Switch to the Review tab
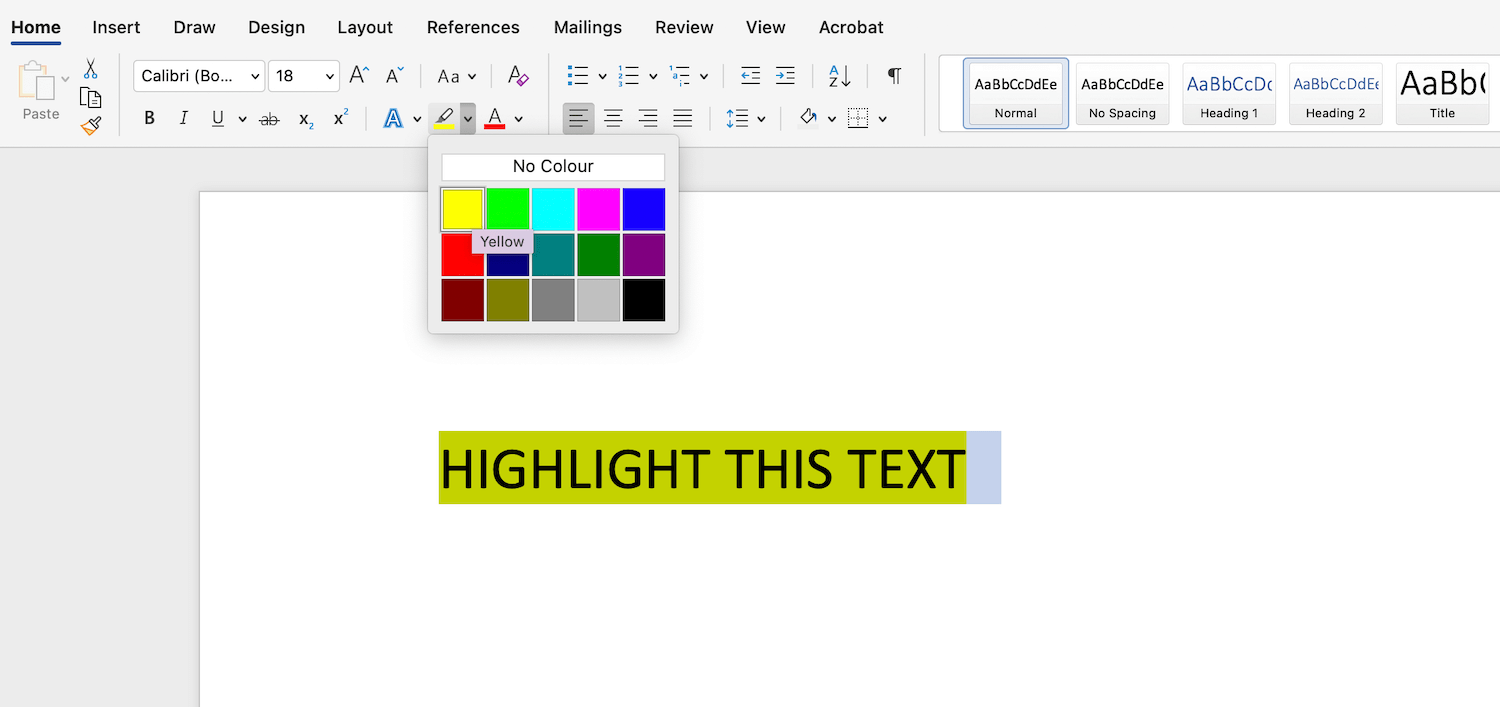Image resolution: width=1500 pixels, height=707 pixels. point(684,27)
